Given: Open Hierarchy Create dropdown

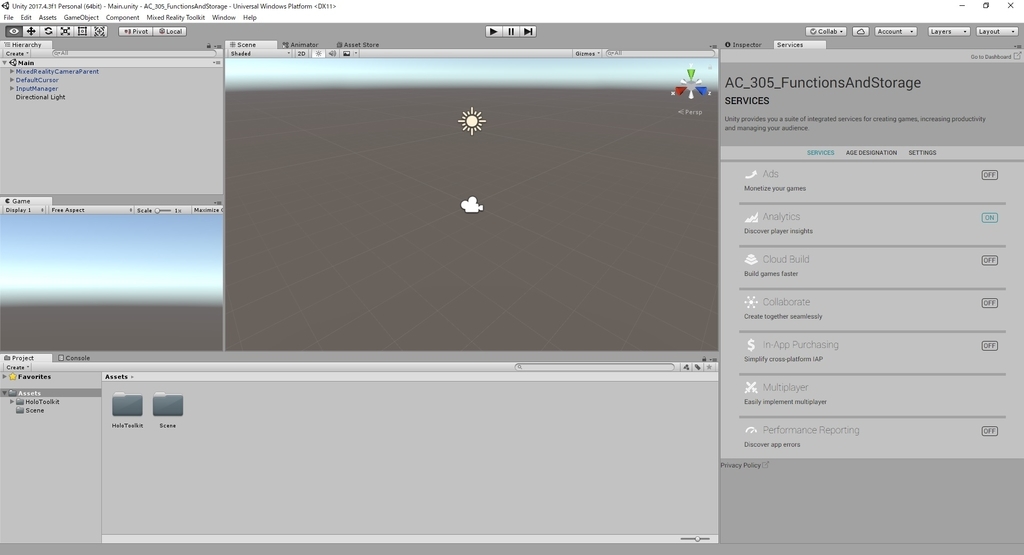Looking at the screenshot, I should 16,54.
